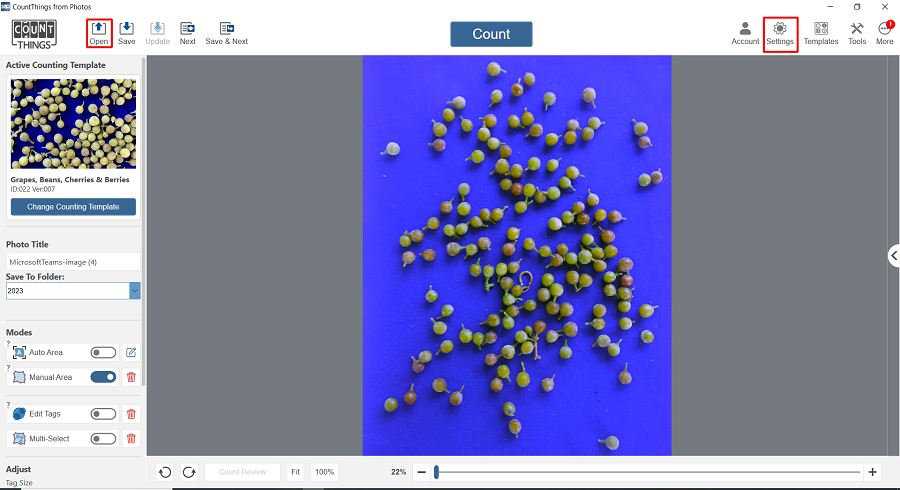Image resolution: width=900 pixels, height=490 pixels.
Task: Click the rotate left icon
Action: click(x=166, y=472)
